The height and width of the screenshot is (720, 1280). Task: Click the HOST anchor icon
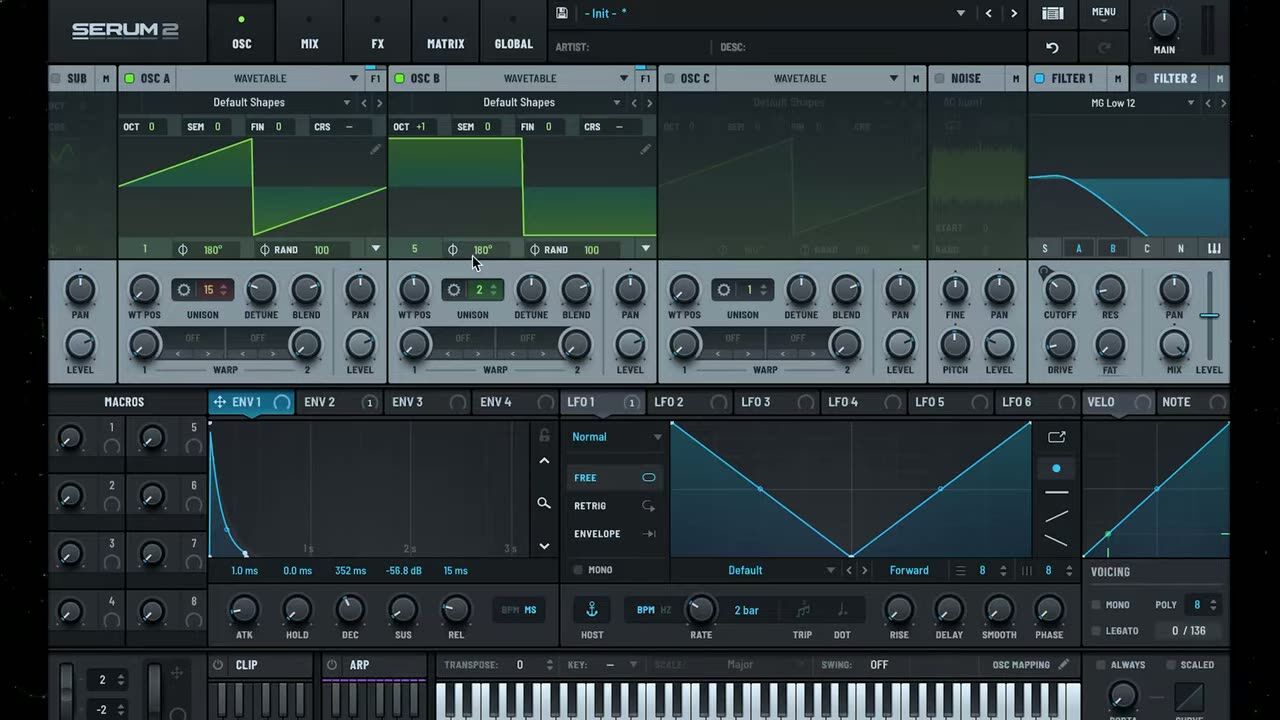[591, 609]
